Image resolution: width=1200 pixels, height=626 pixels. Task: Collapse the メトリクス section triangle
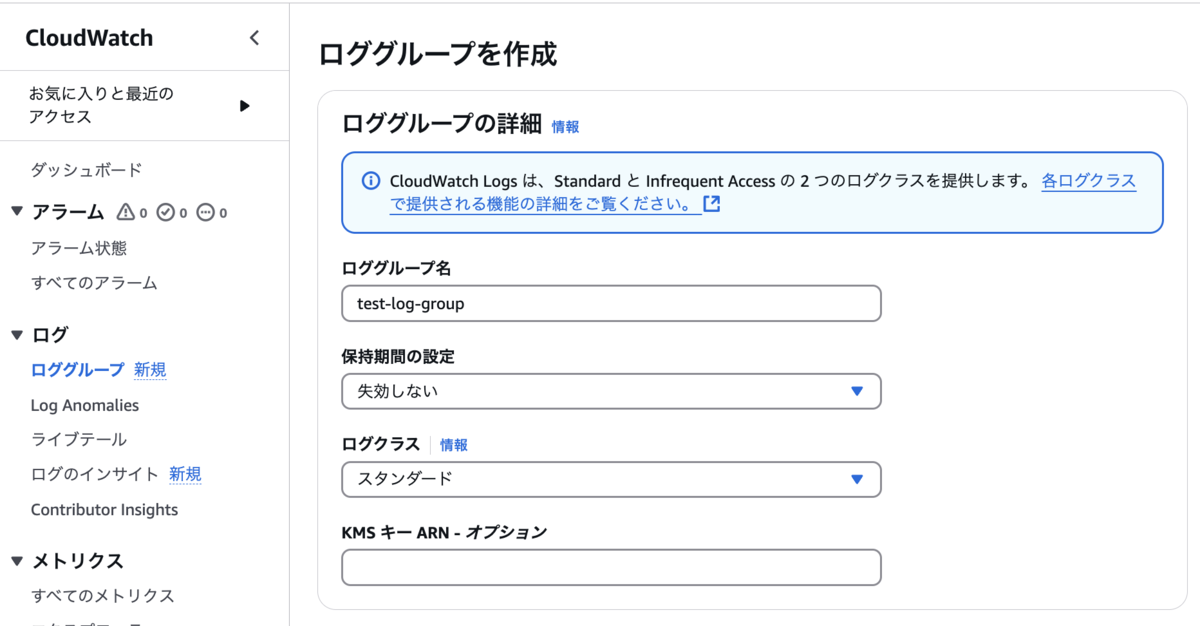16,560
